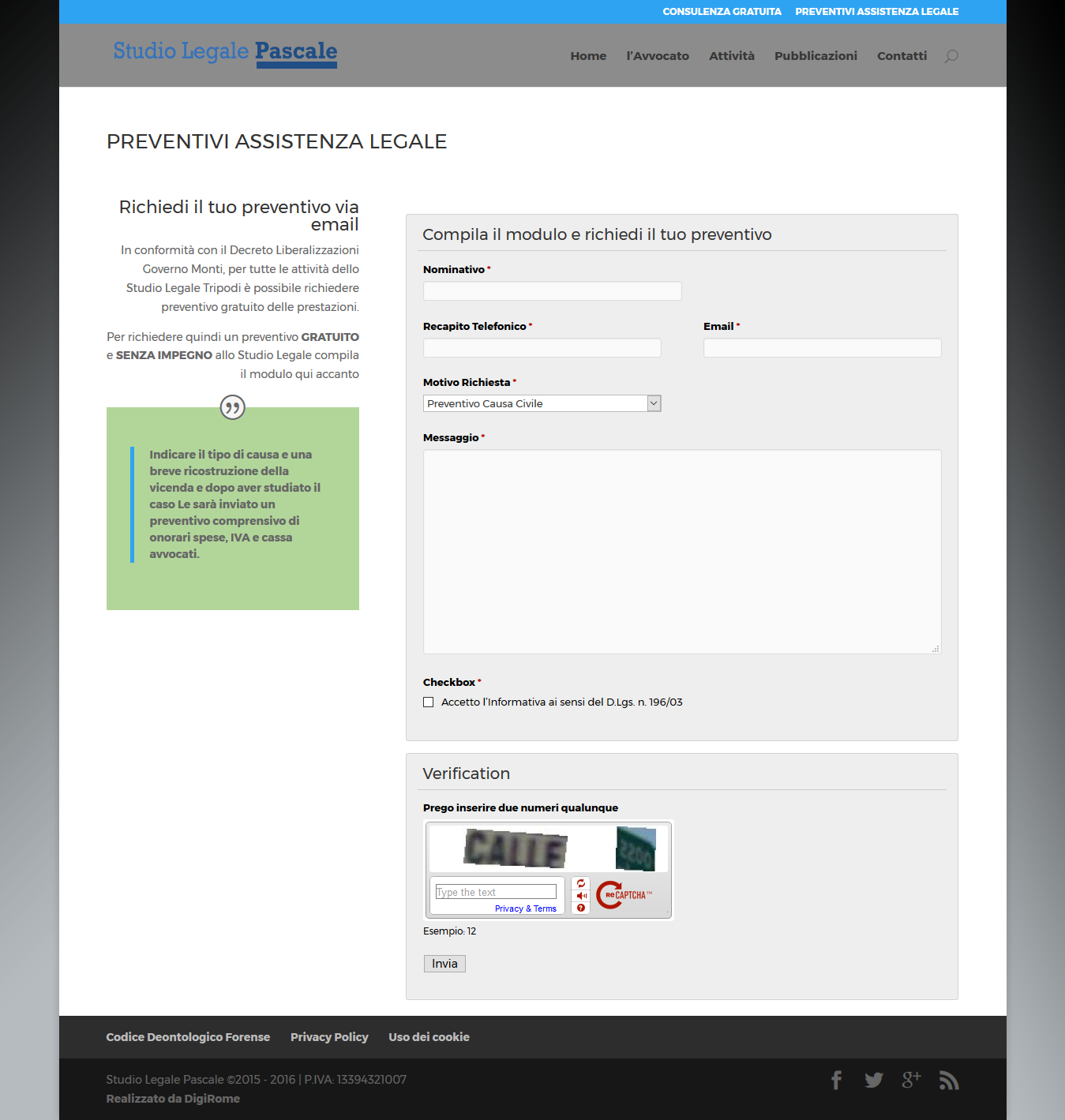
Task: Open the Motivo Richiesta dropdown
Action: [x=542, y=403]
